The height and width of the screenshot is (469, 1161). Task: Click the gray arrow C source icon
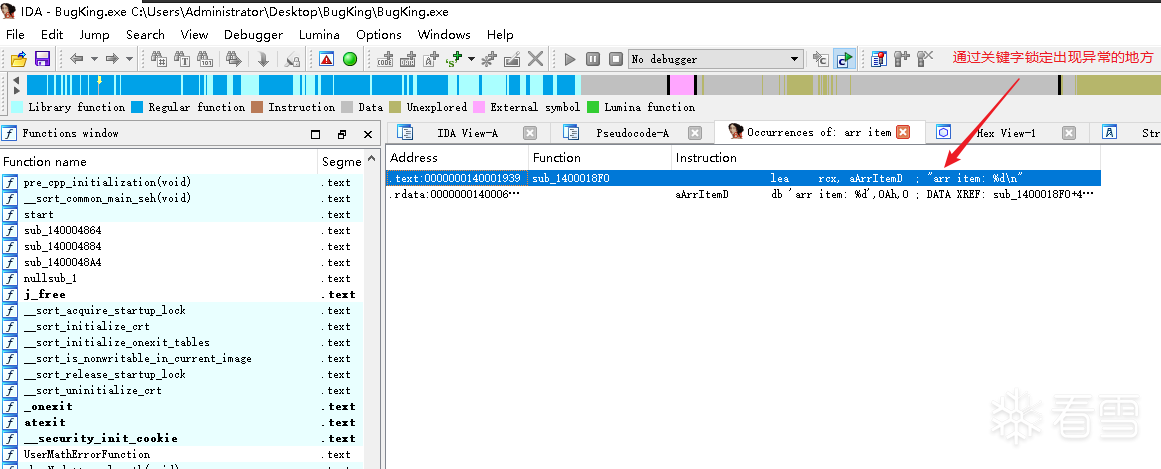(820, 59)
